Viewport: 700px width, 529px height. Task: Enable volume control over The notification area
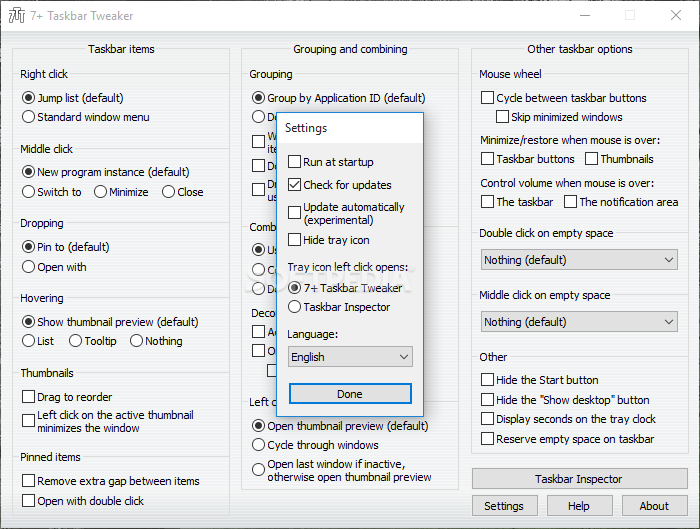point(571,202)
